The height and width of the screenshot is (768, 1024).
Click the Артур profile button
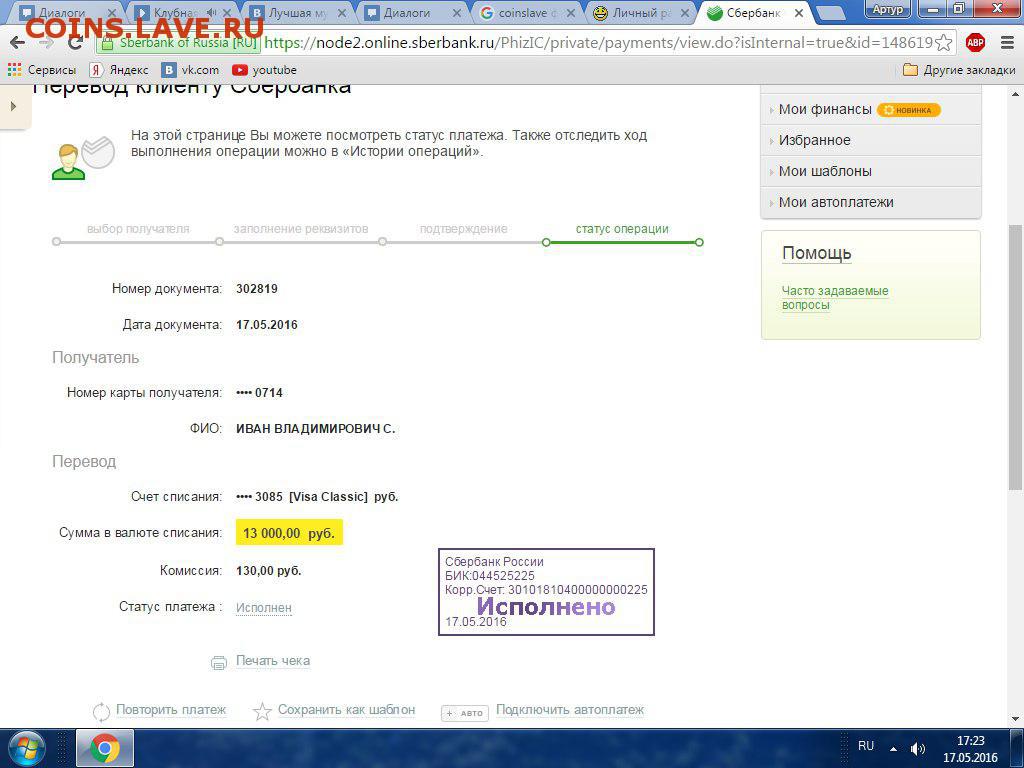point(888,8)
